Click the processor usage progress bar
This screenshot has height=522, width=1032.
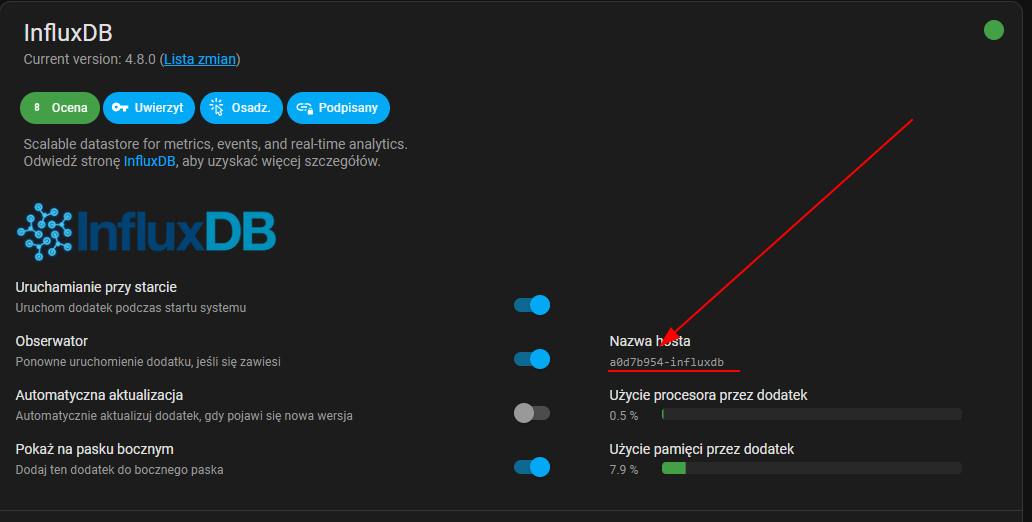click(x=812, y=414)
